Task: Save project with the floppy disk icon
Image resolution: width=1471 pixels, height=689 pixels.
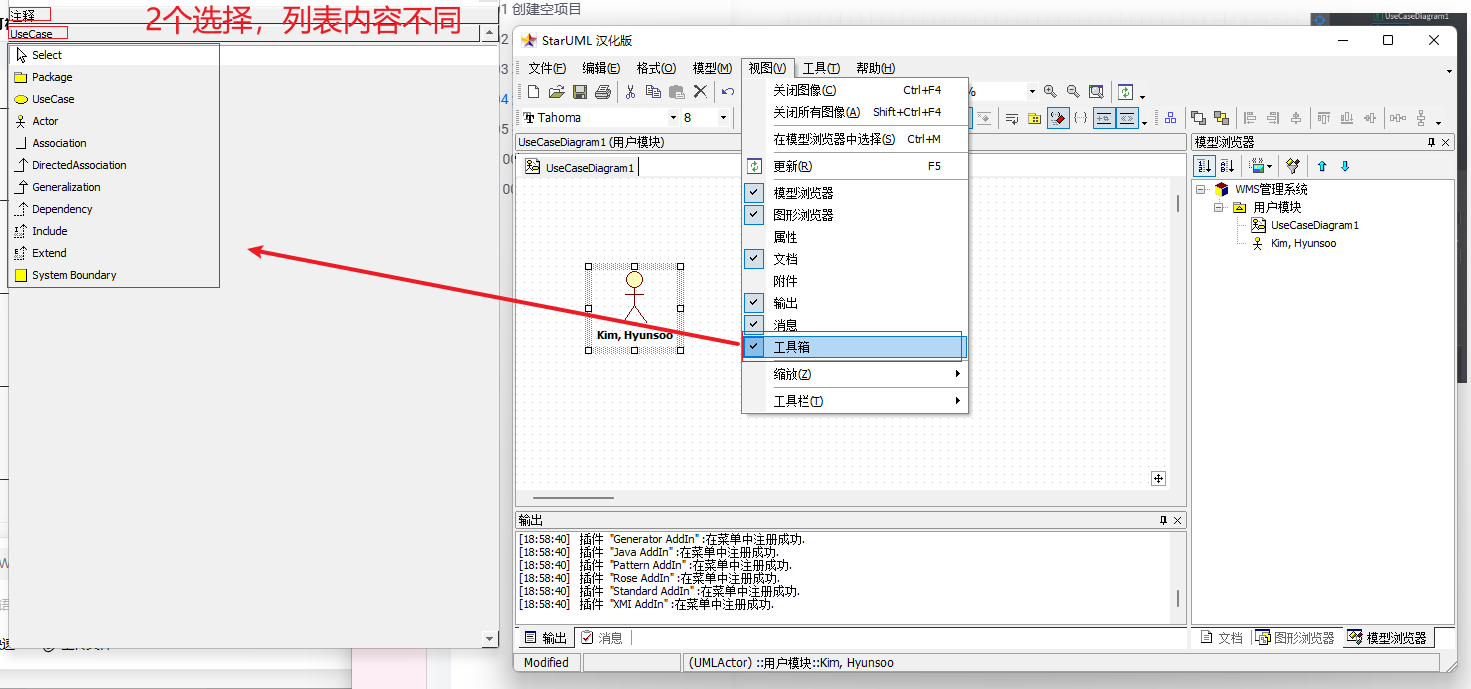Action: [579, 92]
